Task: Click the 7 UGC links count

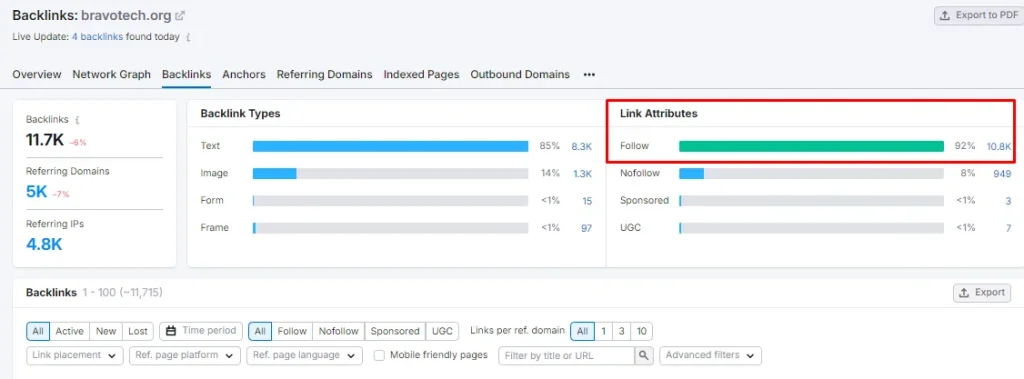Action: (x=1008, y=228)
